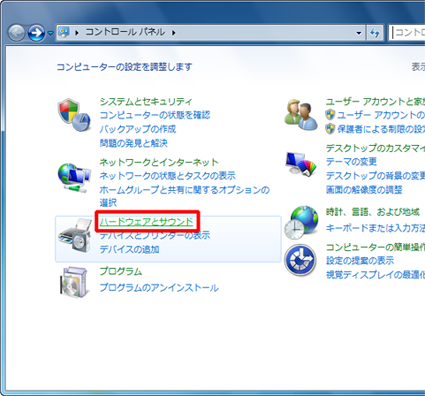The width and height of the screenshot is (425, 396).
Task: Click the Back navigation arrow button
Action: 16,33
